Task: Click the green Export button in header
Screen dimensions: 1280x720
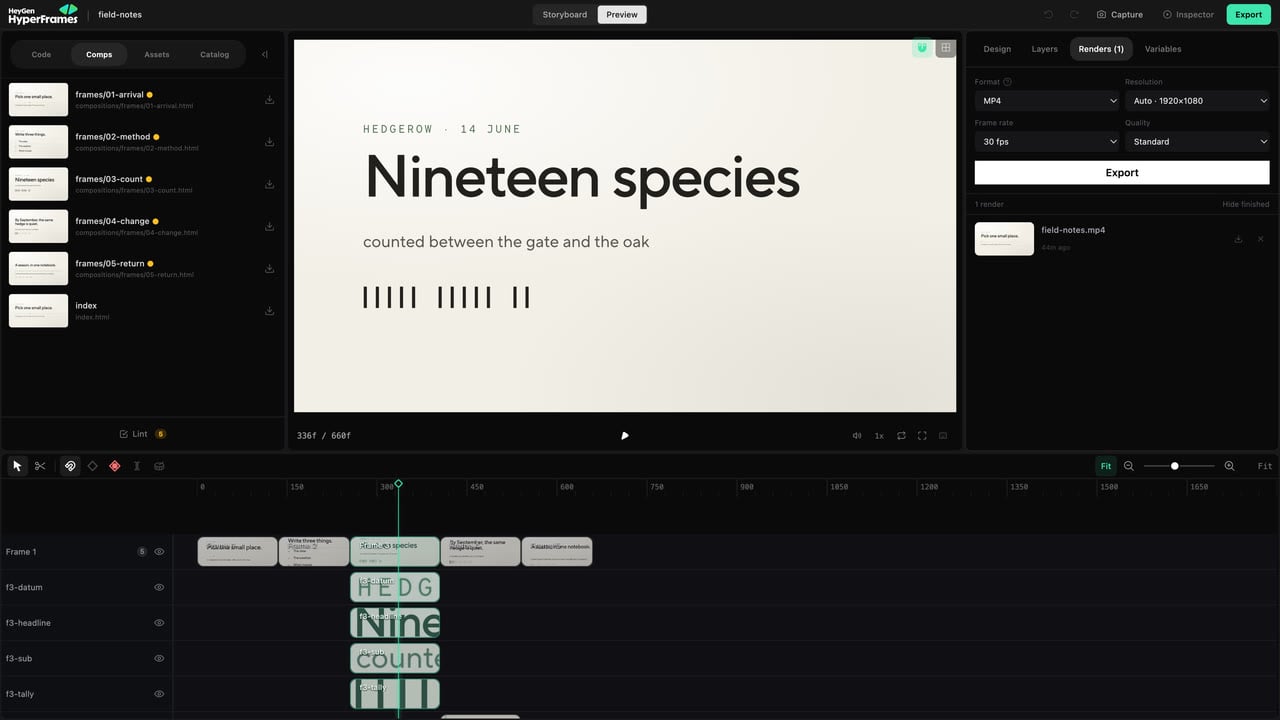Action: [1248, 15]
